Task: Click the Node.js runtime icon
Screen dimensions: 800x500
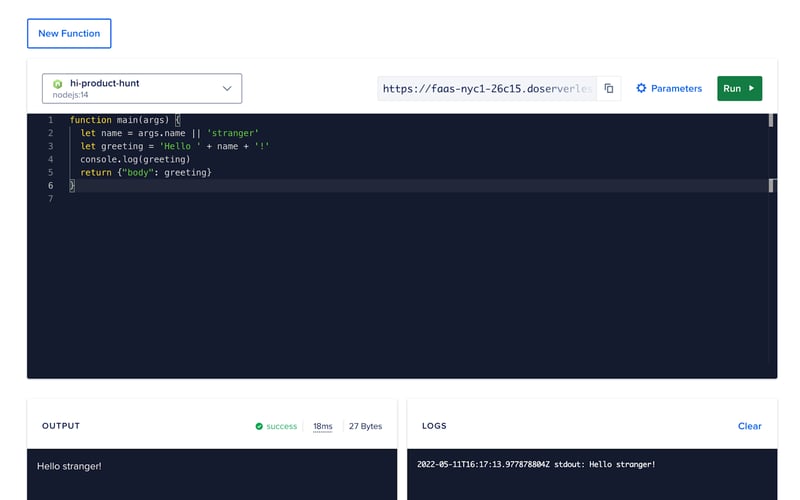Action: point(58,84)
